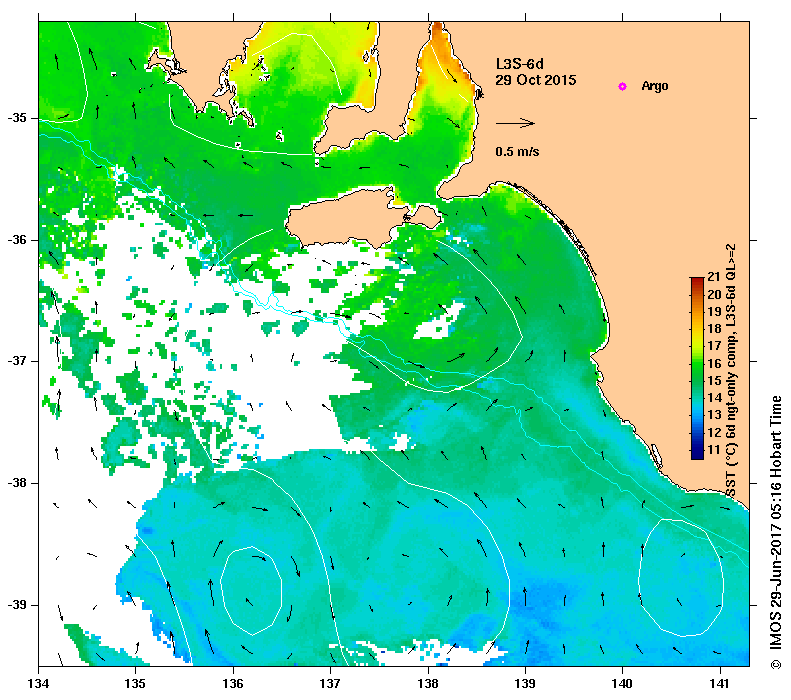
Task: Click the magenta Argo marker symbol
Action: click(x=623, y=86)
